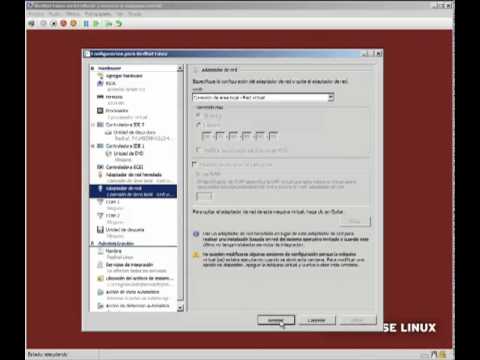Image resolution: width=480 pixels, height=360 pixels.
Task: Select Nombre under Administración
Action: (113, 251)
